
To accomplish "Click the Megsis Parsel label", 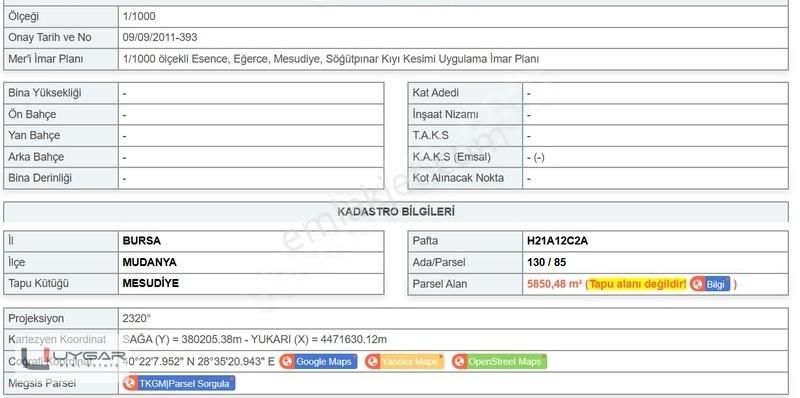I will click(42, 383).
